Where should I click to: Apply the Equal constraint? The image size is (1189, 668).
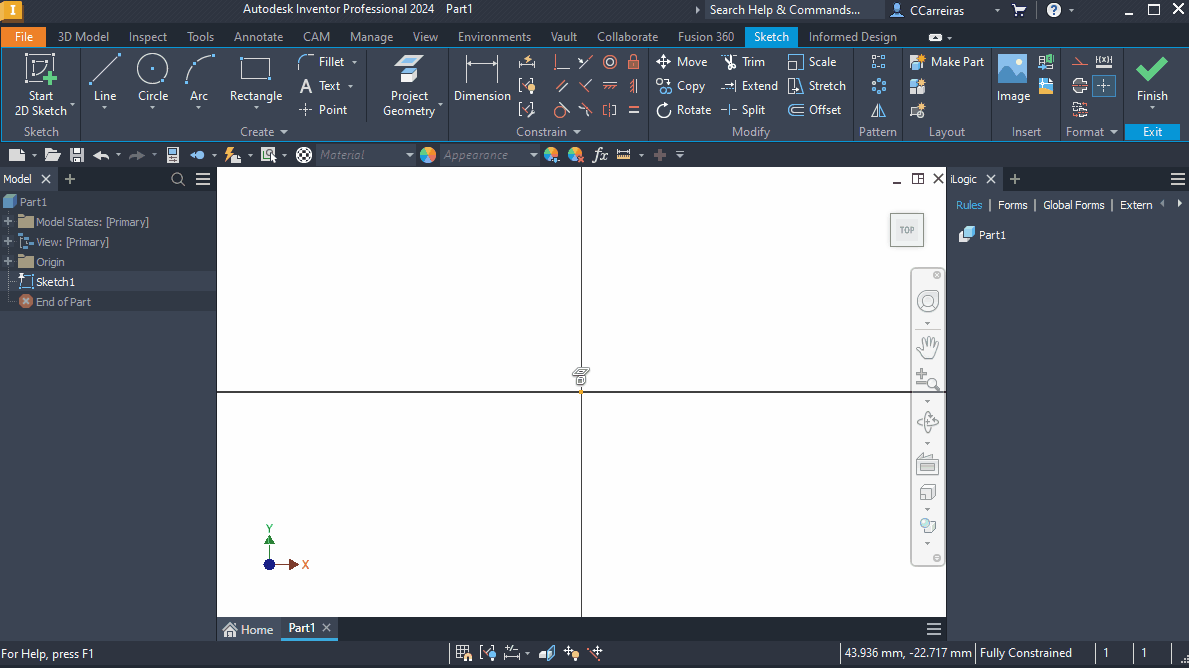[634, 110]
